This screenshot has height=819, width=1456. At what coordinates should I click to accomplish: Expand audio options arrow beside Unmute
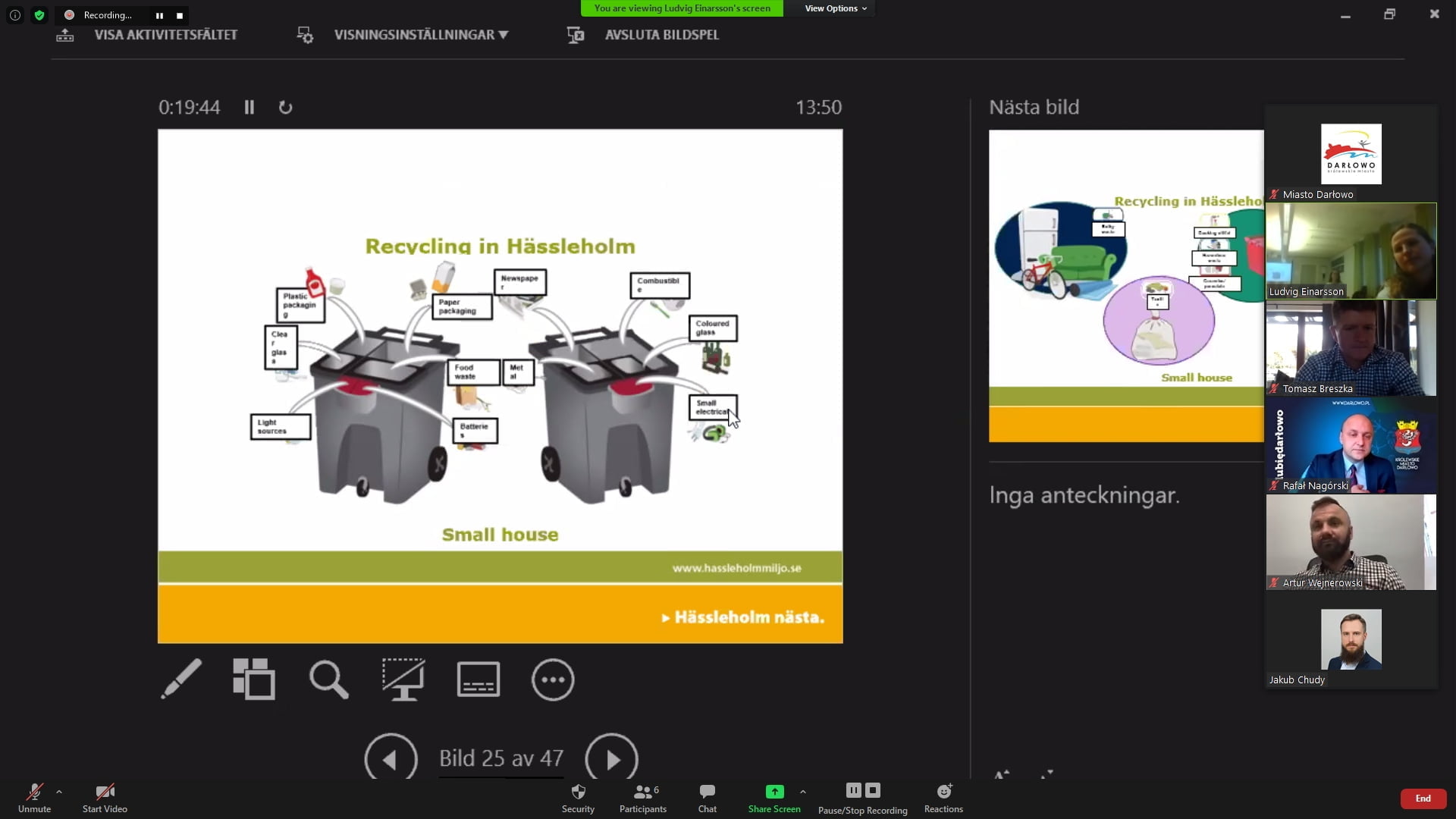pyautogui.click(x=59, y=792)
